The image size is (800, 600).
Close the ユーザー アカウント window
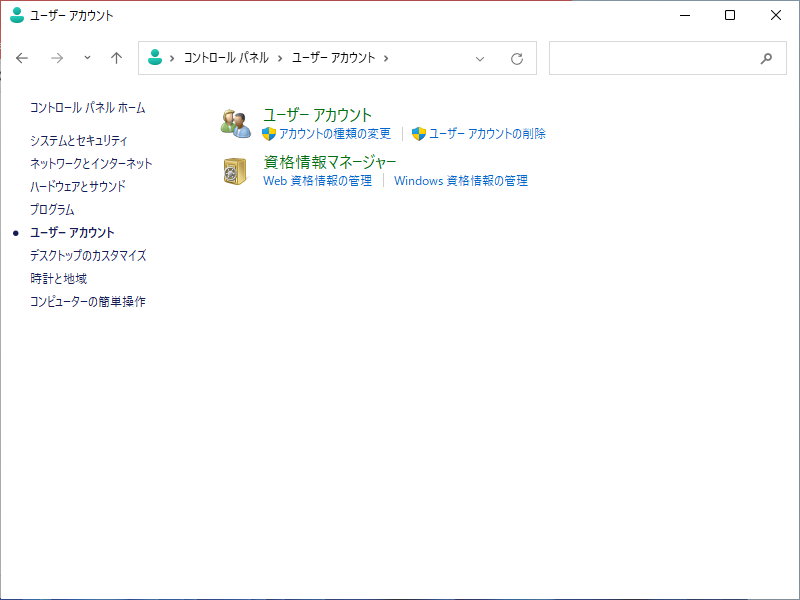(776, 15)
